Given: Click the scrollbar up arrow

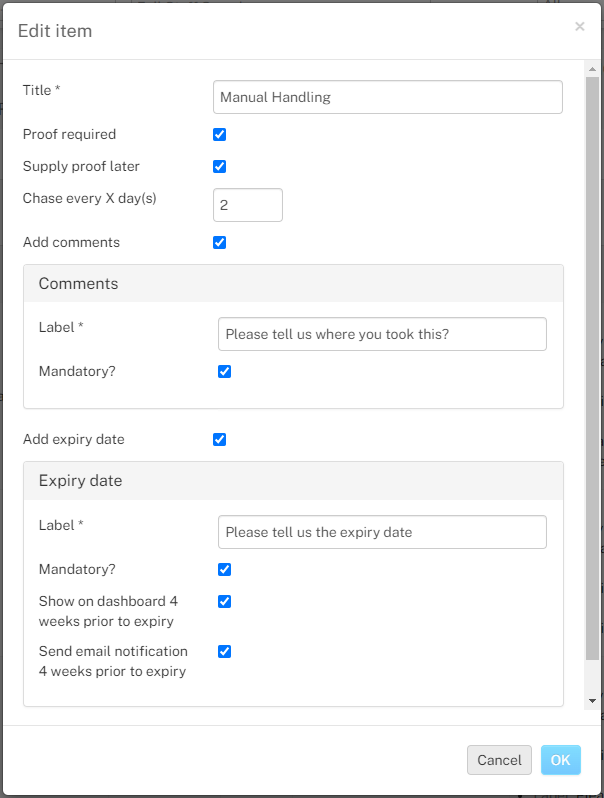Looking at the screenshot, I should (592, 69).
